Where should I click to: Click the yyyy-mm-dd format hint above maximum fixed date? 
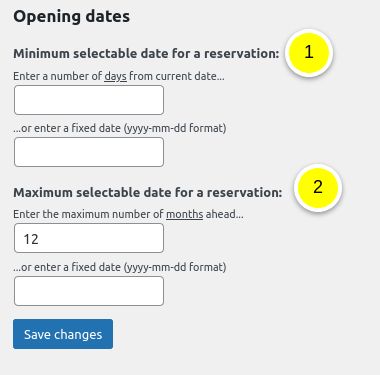pos(175,267)
